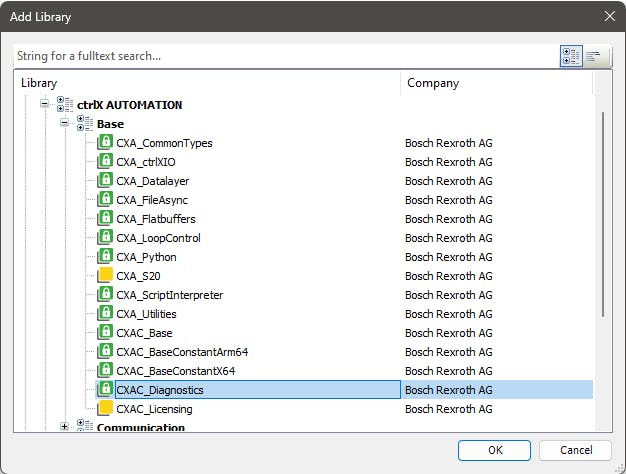Viewport: 626px width, 474px height.
Task: Click the lock icon beside CXA_LoopControl
Action: point(105,237)
